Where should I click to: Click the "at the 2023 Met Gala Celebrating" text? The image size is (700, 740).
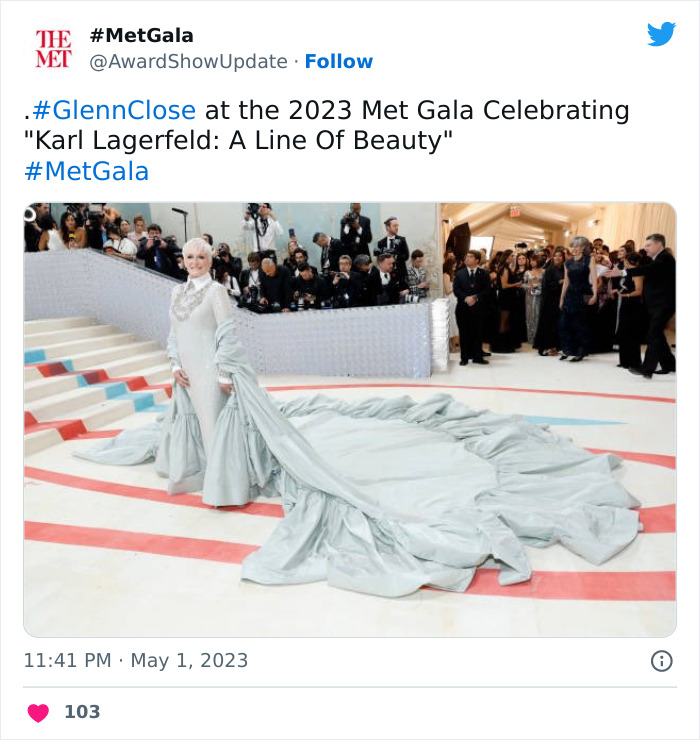pyautogui.click(x=417, y=110)
